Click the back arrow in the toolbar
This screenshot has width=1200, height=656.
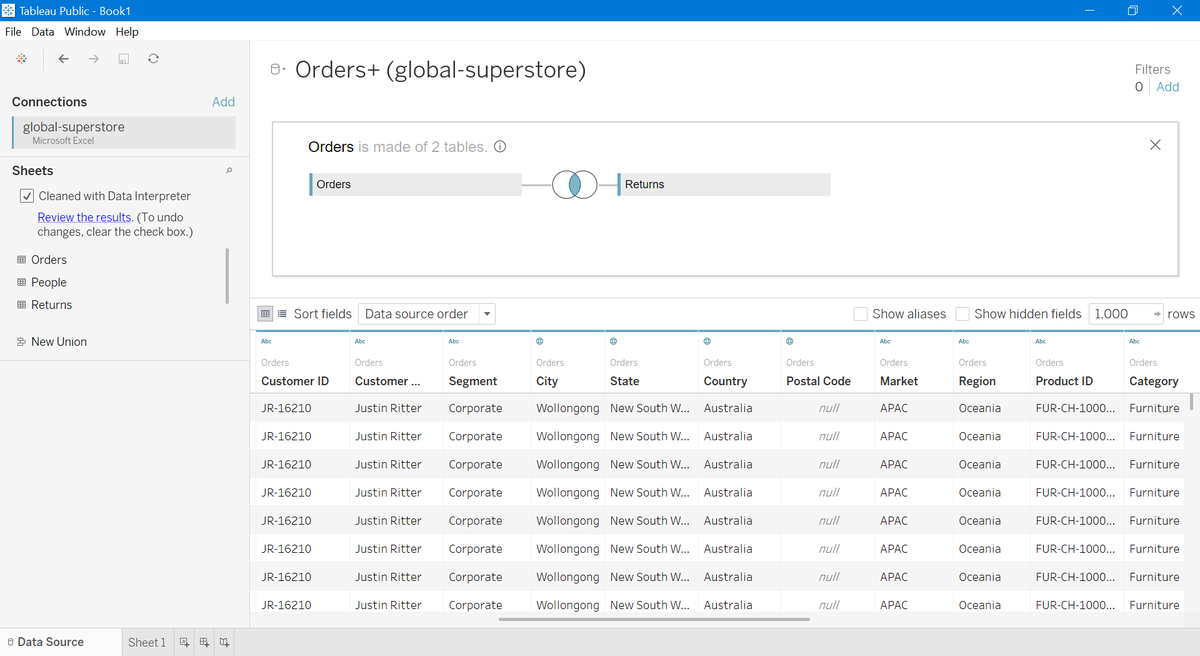tap(63, 59)
